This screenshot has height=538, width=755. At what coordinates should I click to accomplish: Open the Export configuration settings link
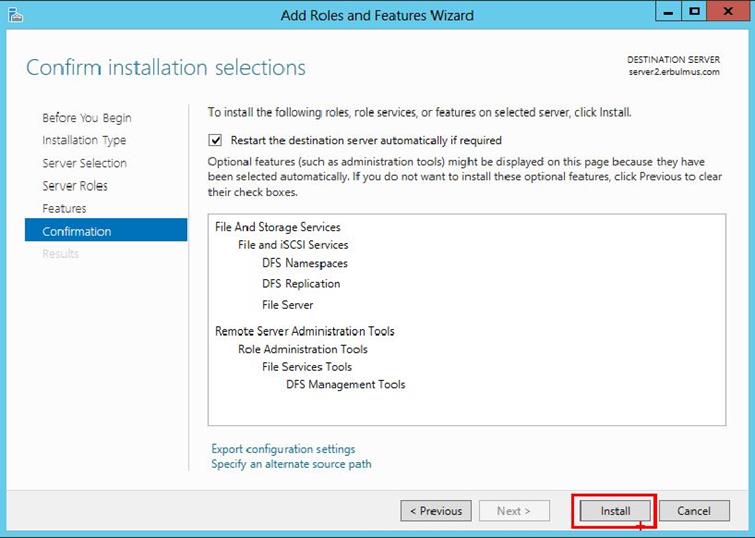tap(283, 449)
